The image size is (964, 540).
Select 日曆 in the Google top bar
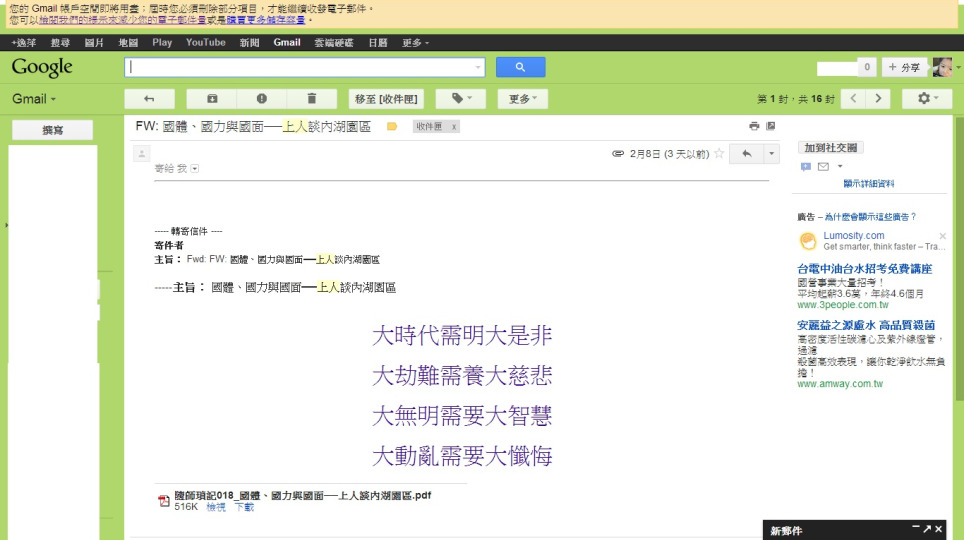pyautogui.click(x=378, y=43)
